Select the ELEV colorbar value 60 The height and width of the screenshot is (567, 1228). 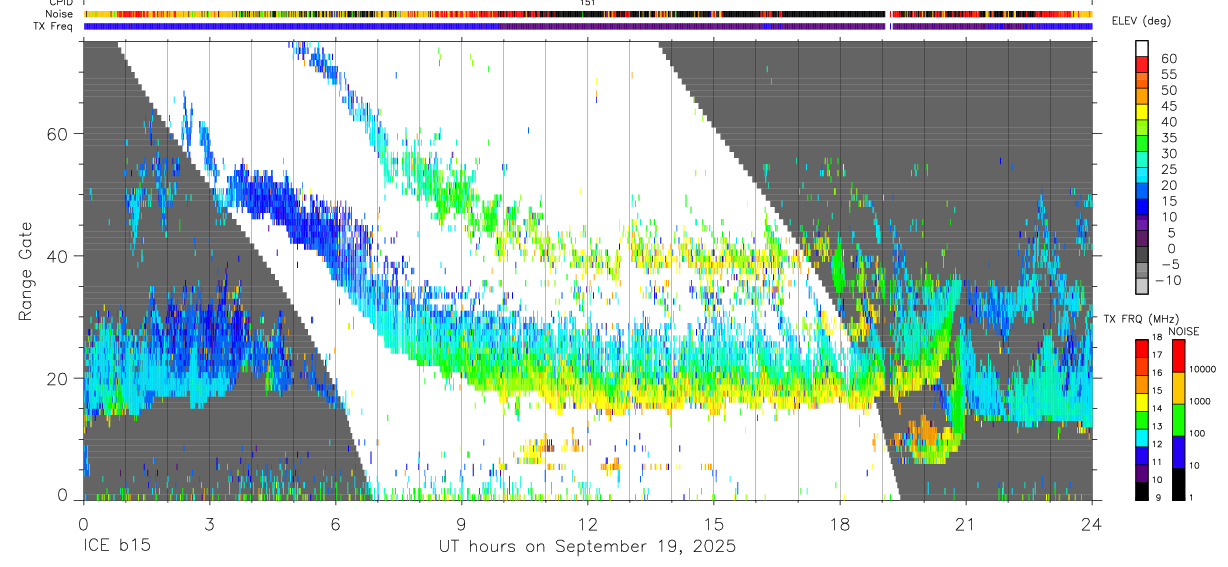pyautogui.click(x=1167, y=59)
